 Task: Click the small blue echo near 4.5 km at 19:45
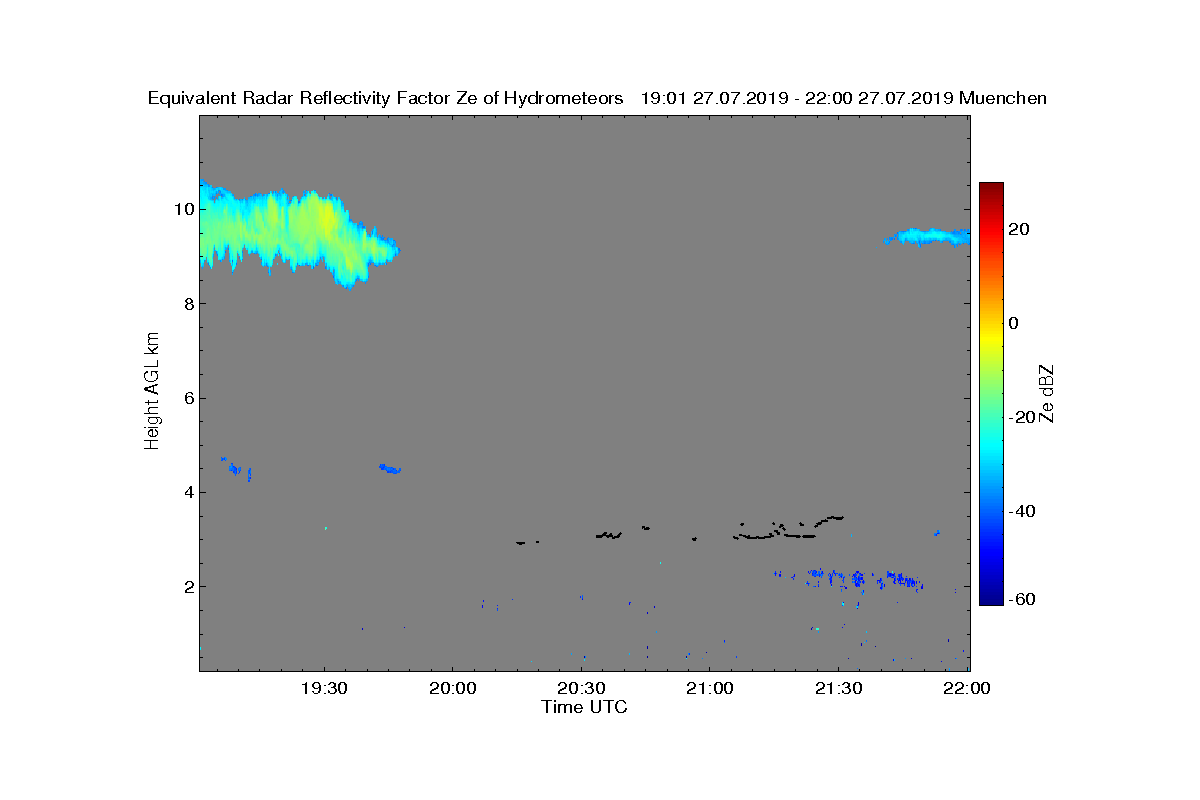click(390, 468)
